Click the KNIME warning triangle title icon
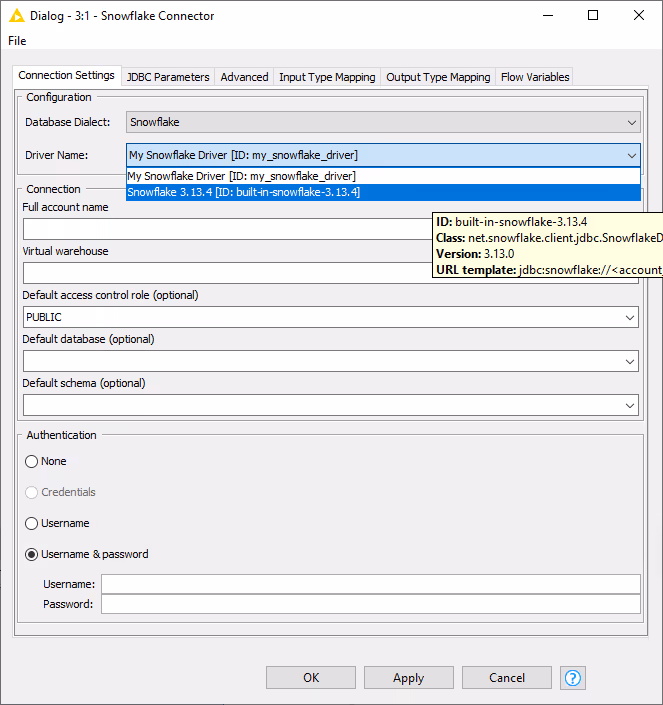663x705 pixels. coord(16,16)
